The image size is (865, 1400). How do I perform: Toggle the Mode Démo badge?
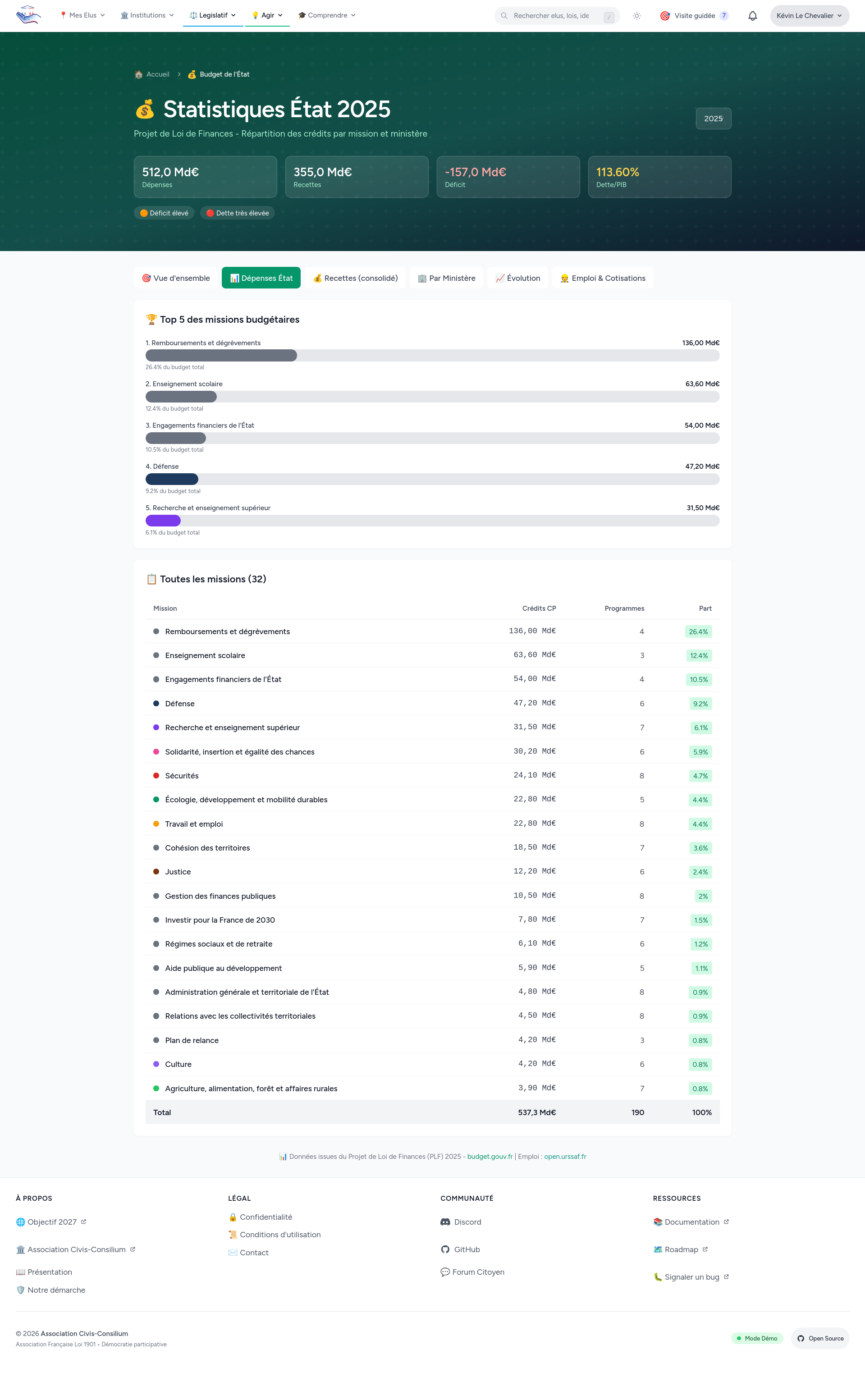756,1338
